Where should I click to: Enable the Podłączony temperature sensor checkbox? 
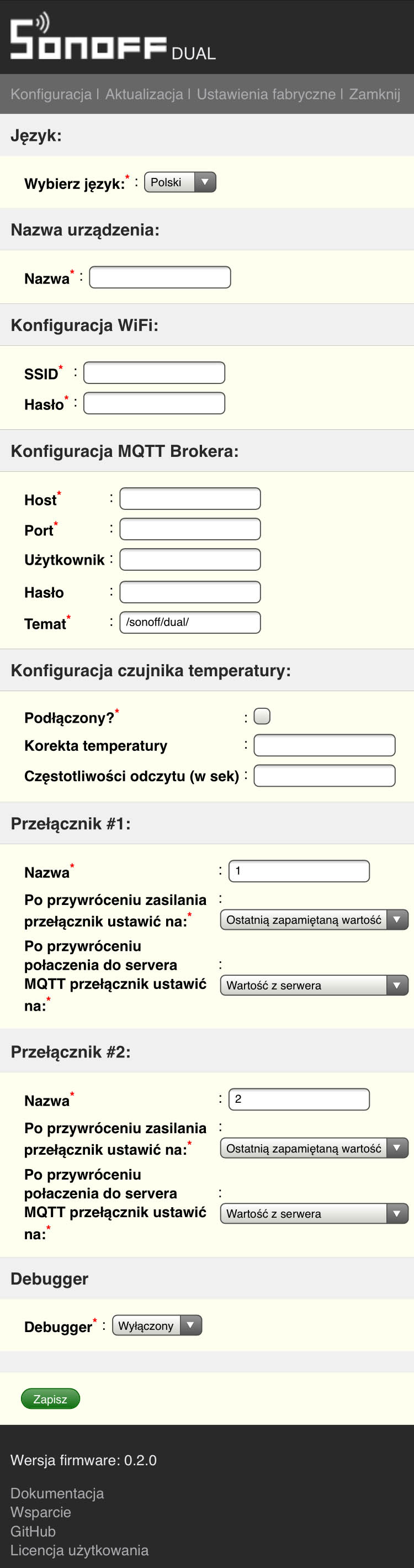(262, 717)
